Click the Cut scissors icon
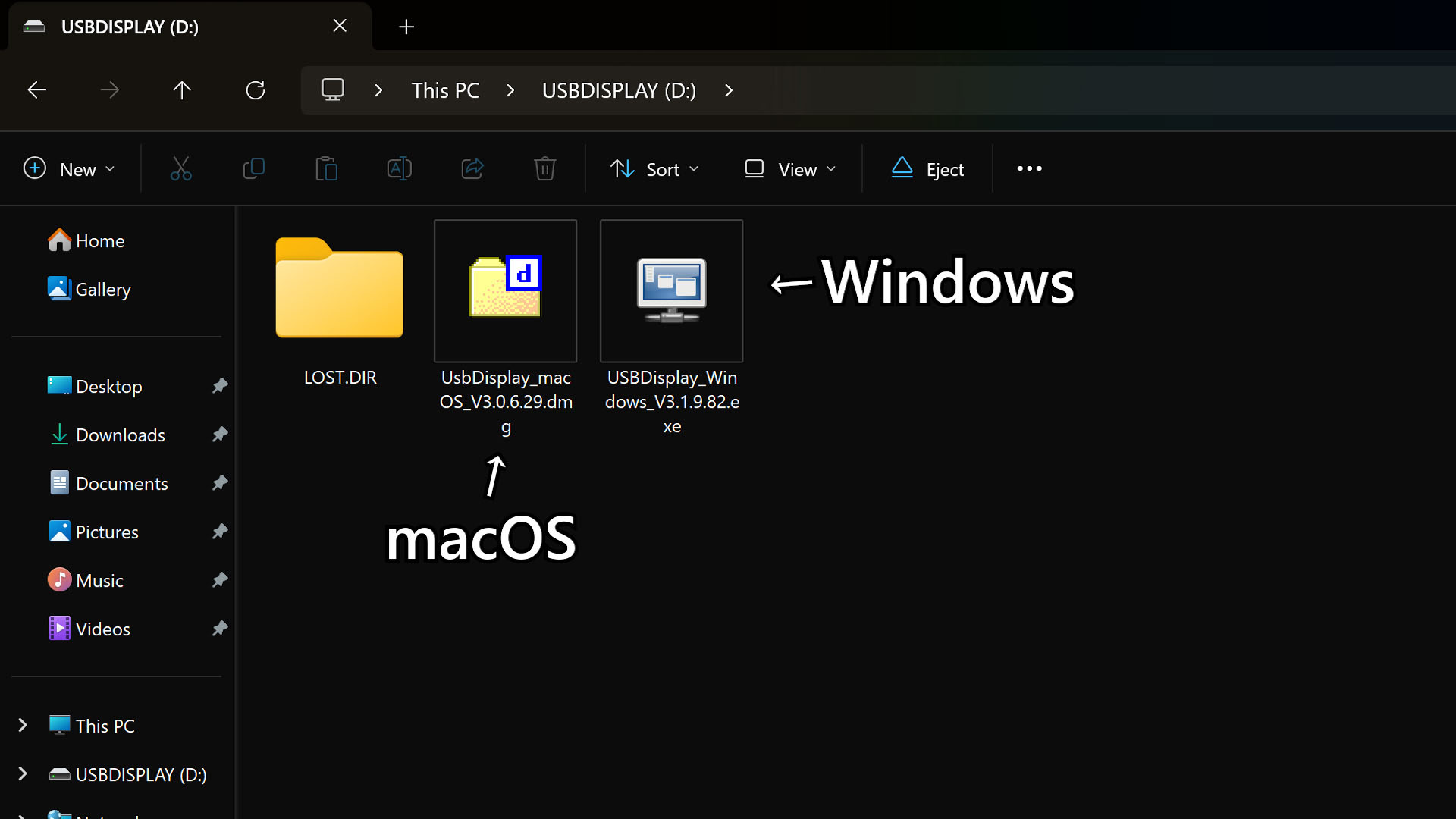1456x819 pixels. [x=180, y=168]
